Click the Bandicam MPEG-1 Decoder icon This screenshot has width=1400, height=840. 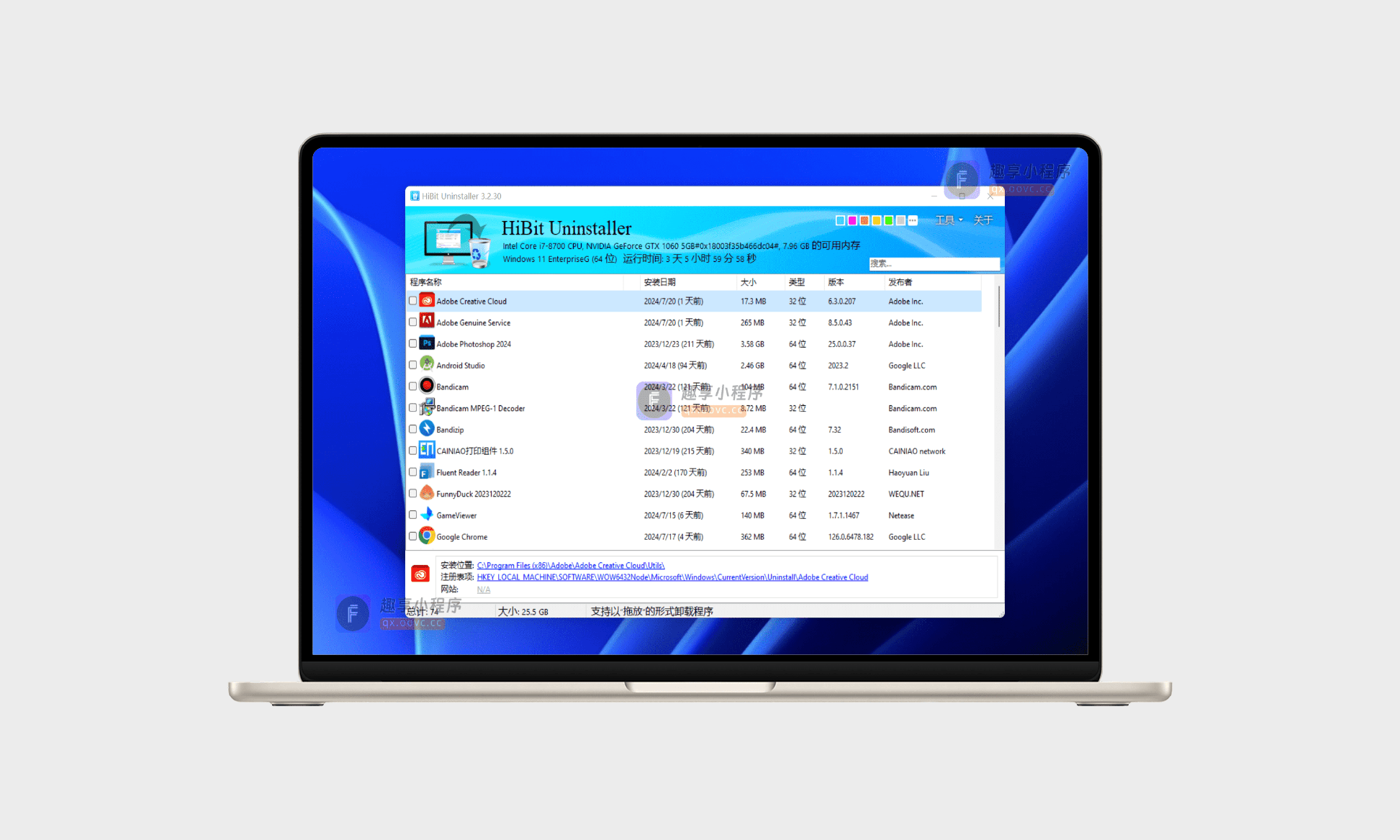[x=427, y=407]
